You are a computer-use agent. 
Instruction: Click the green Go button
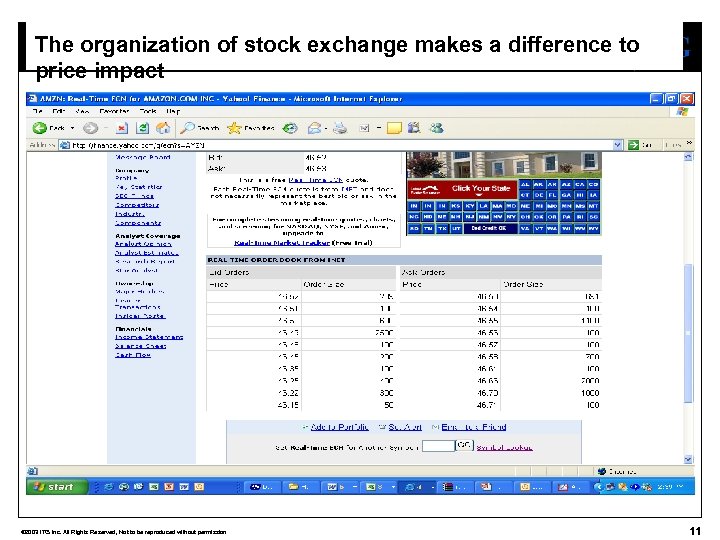point(641,145)
